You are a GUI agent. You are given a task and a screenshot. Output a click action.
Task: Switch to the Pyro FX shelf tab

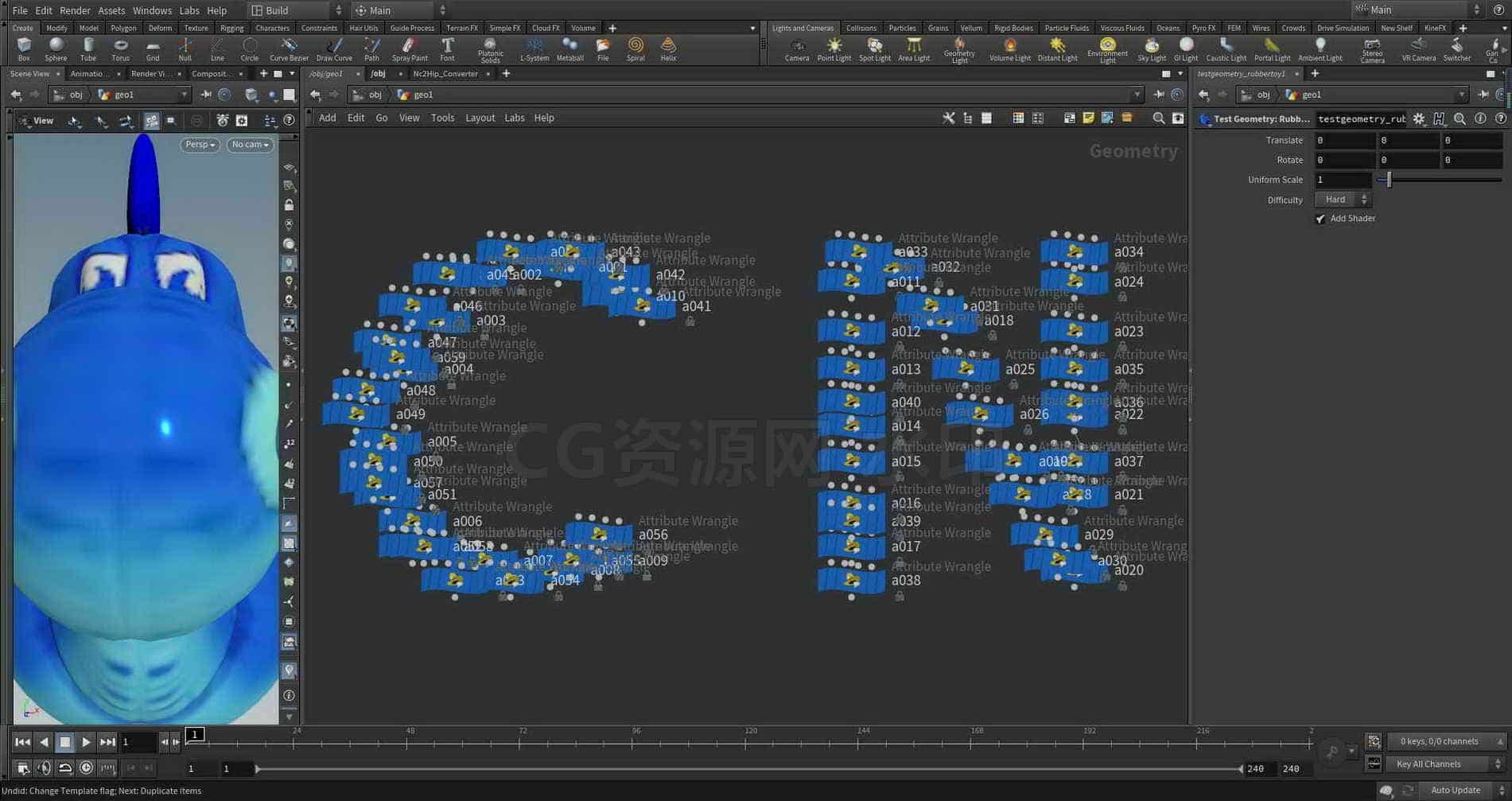(x=1203, y=28)
